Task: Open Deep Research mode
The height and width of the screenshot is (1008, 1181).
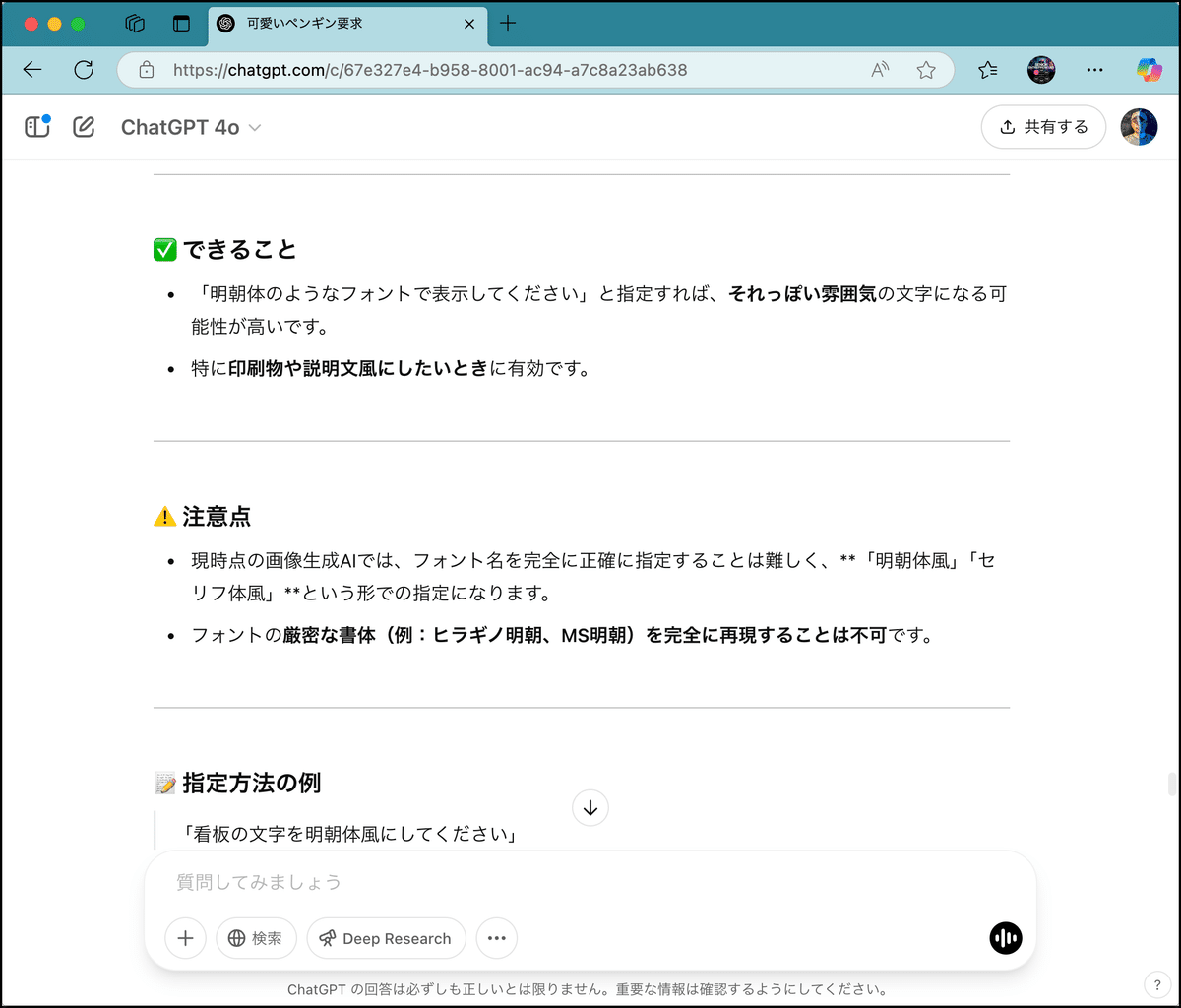Action: tap(386, 938)
